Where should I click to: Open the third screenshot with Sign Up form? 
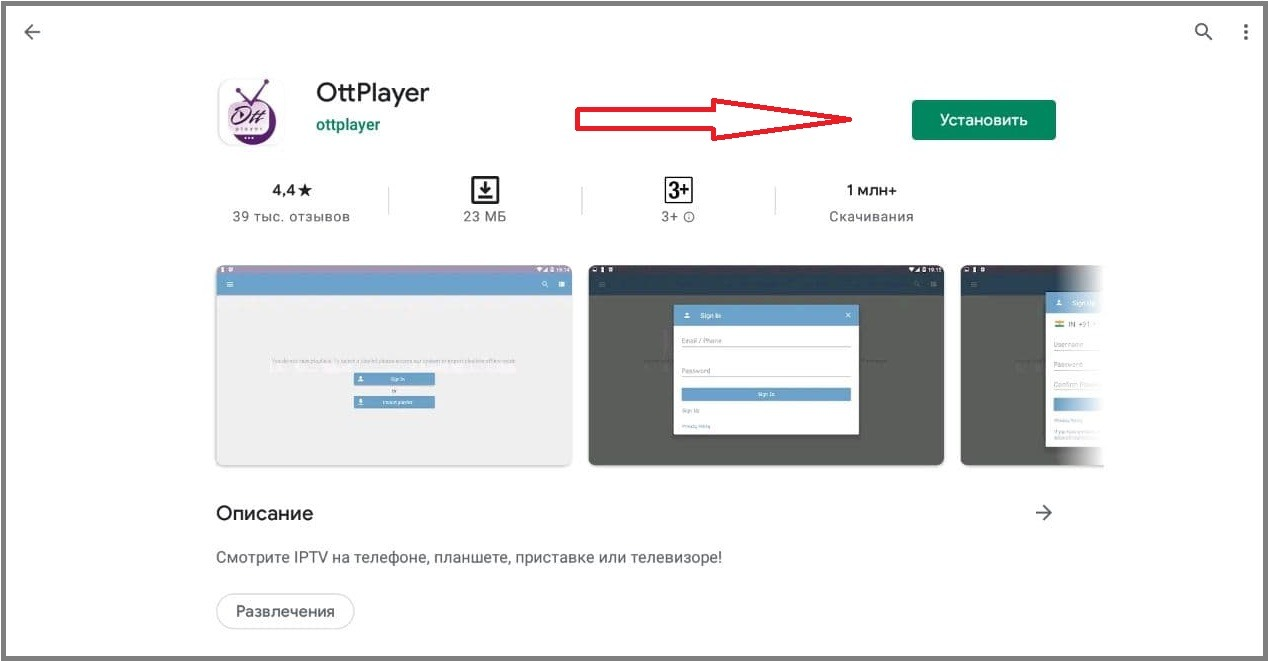(1031, 365)
